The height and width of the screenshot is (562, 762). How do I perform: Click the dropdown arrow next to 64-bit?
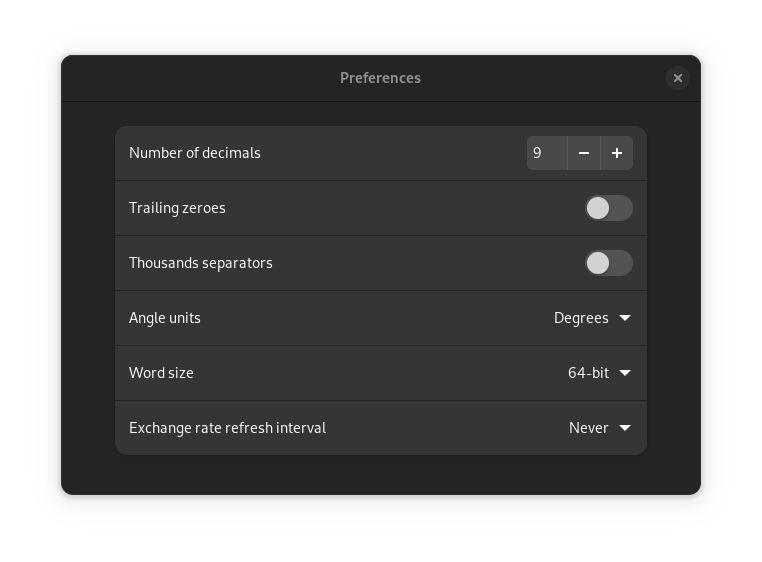[625, 373]
